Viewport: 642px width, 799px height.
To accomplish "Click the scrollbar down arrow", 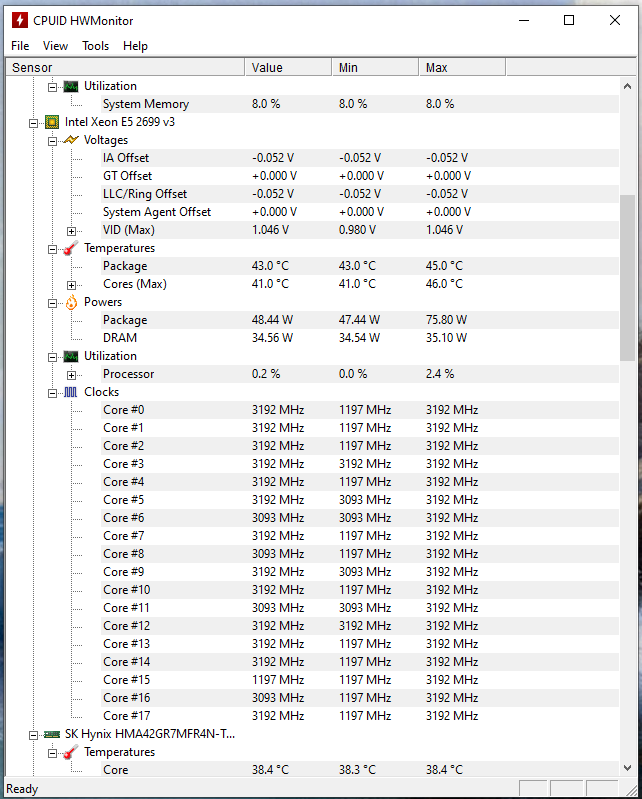I will pos(627,767).
